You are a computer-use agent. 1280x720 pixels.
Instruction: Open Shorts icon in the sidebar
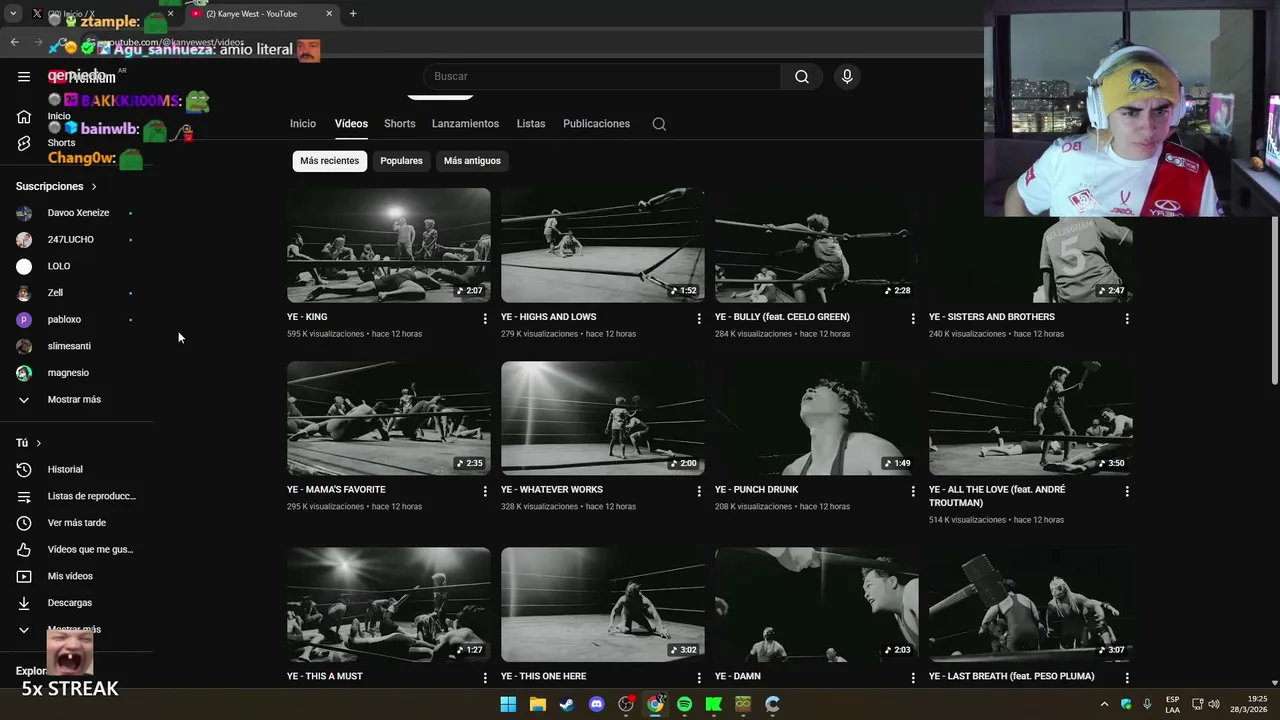24,143
